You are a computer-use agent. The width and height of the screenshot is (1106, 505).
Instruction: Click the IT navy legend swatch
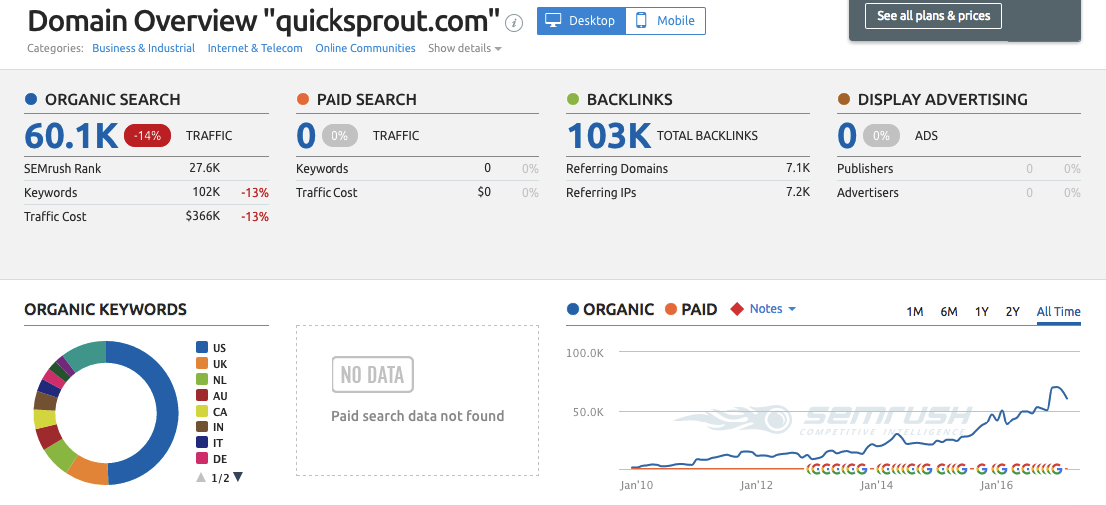[x=202, y=443]
